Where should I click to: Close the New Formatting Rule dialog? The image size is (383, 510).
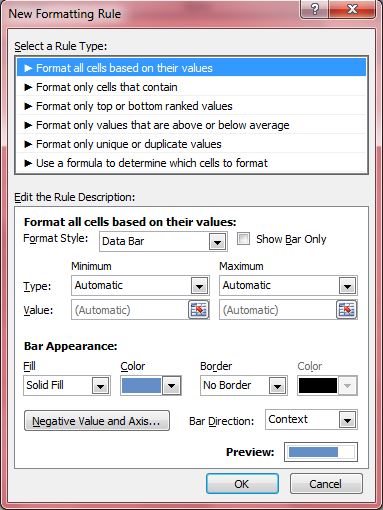click(352, 9)
